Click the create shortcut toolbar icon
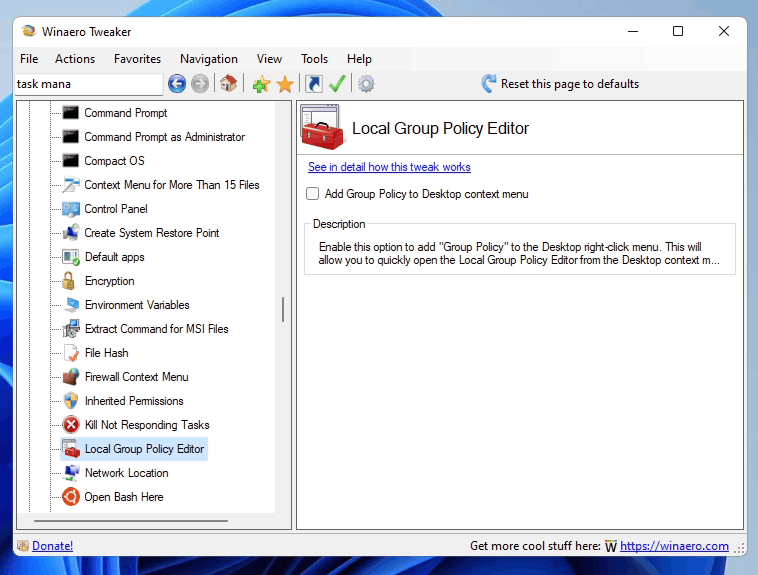 point(314,84)
